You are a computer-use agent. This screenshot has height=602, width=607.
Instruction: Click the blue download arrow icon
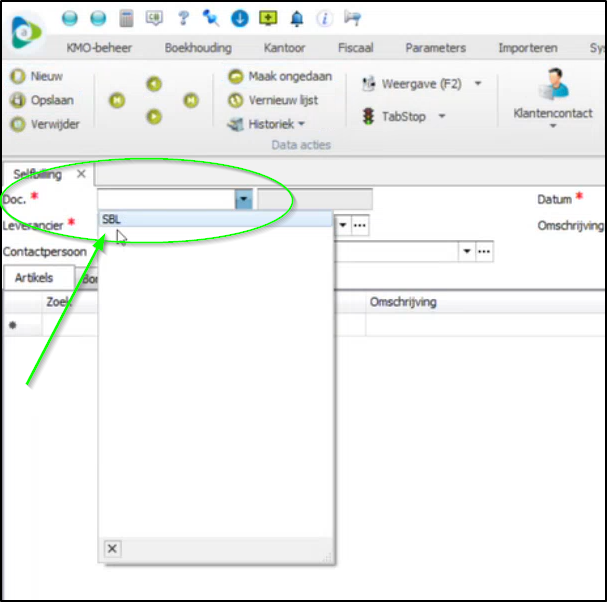[x=239, y=18]
